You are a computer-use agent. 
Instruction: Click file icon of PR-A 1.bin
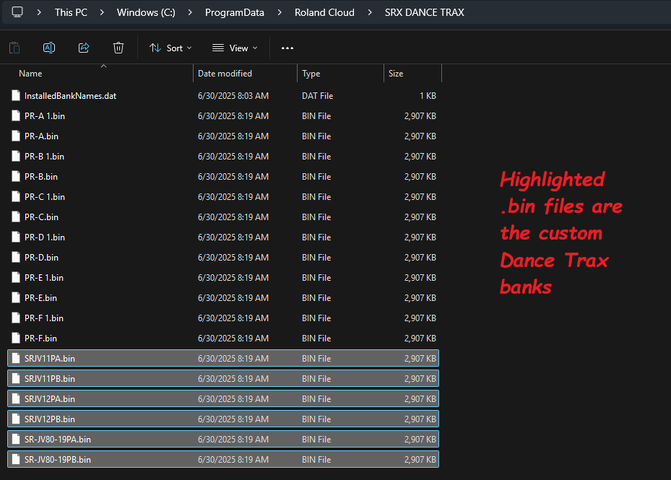(x=16, y=116)
